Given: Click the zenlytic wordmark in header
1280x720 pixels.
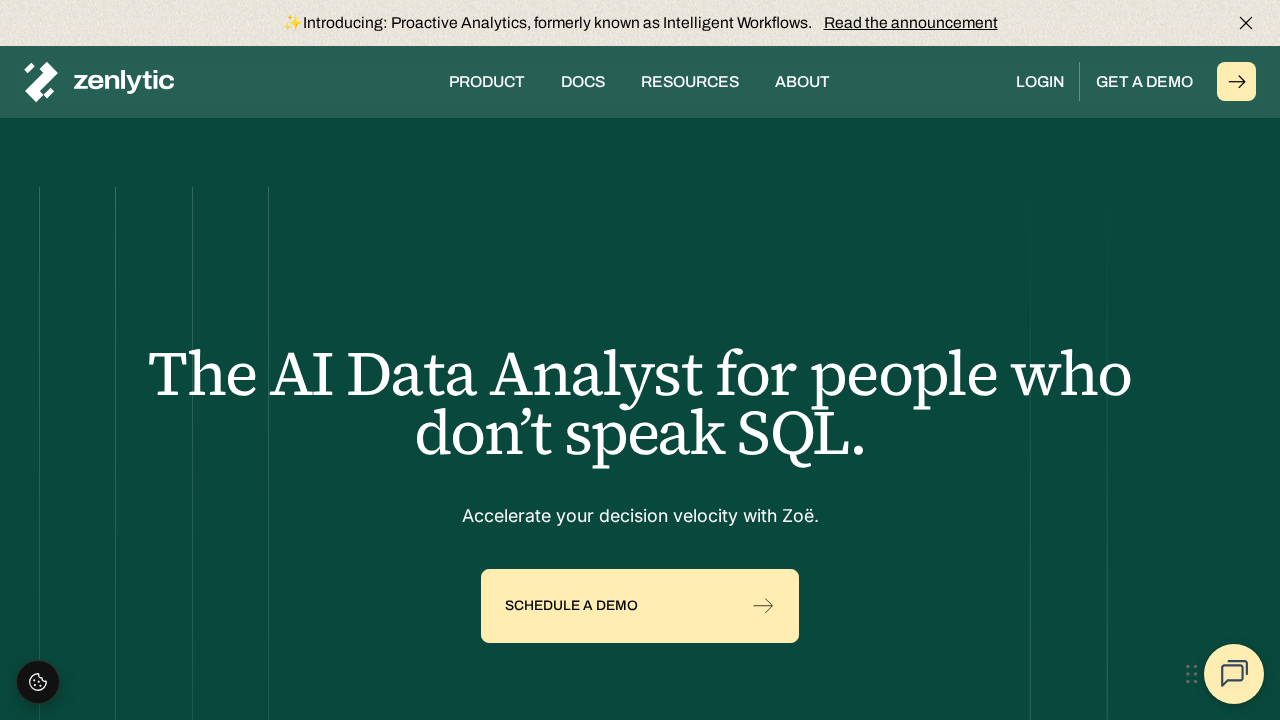Looking at the screenshot, I should point(124,81).
